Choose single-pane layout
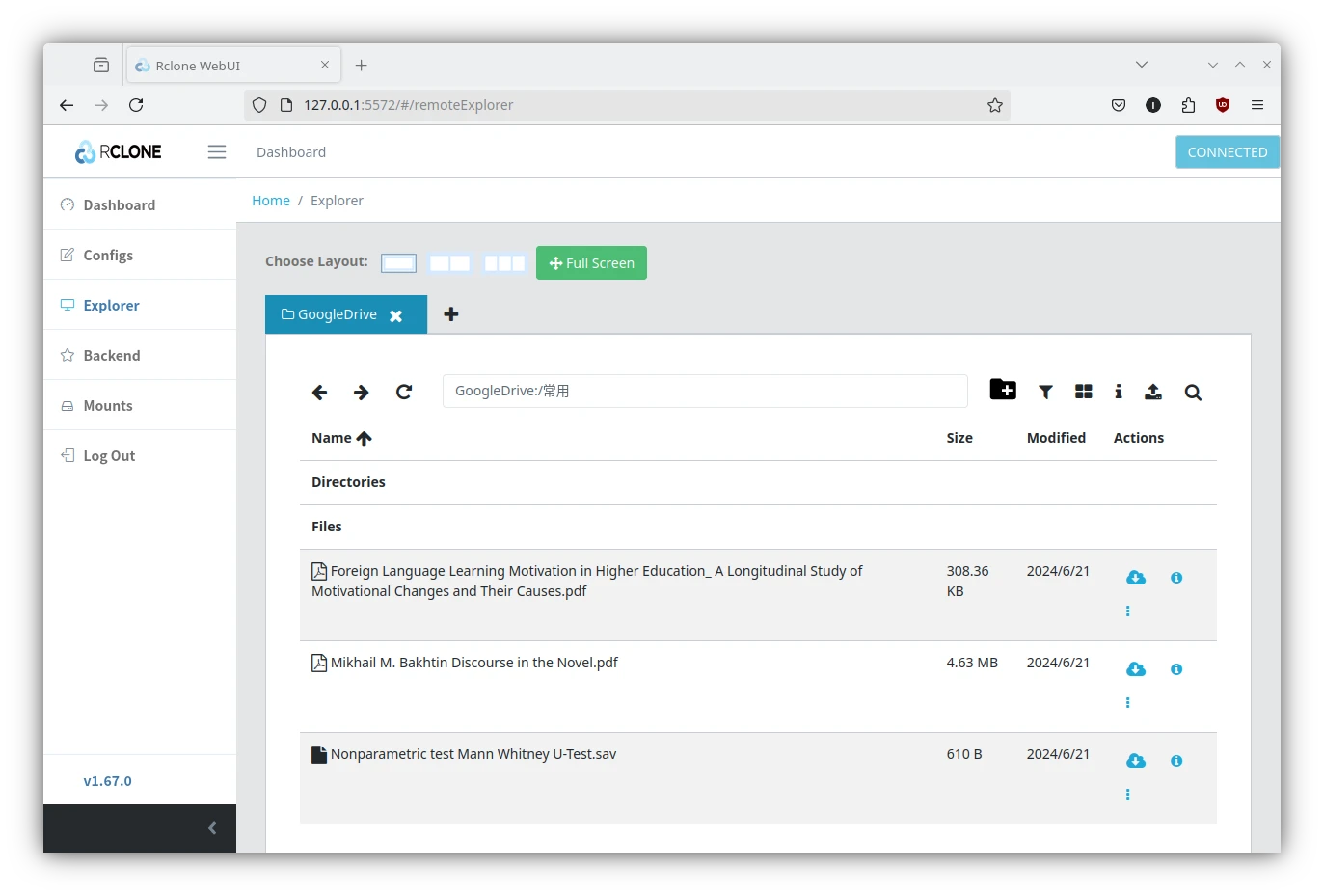1324x896 pixels. click(398, 263)
